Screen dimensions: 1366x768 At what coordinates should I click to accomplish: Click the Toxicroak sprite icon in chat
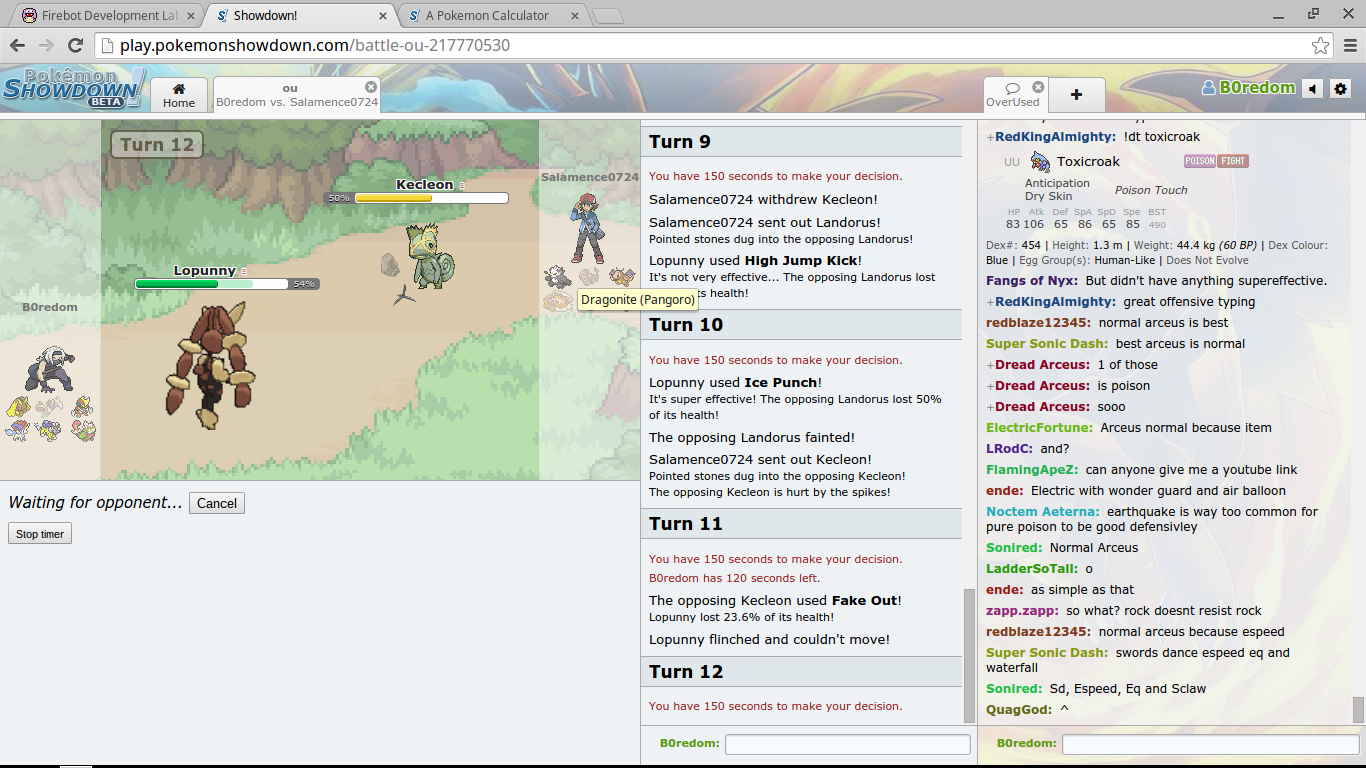point(1041,162)
